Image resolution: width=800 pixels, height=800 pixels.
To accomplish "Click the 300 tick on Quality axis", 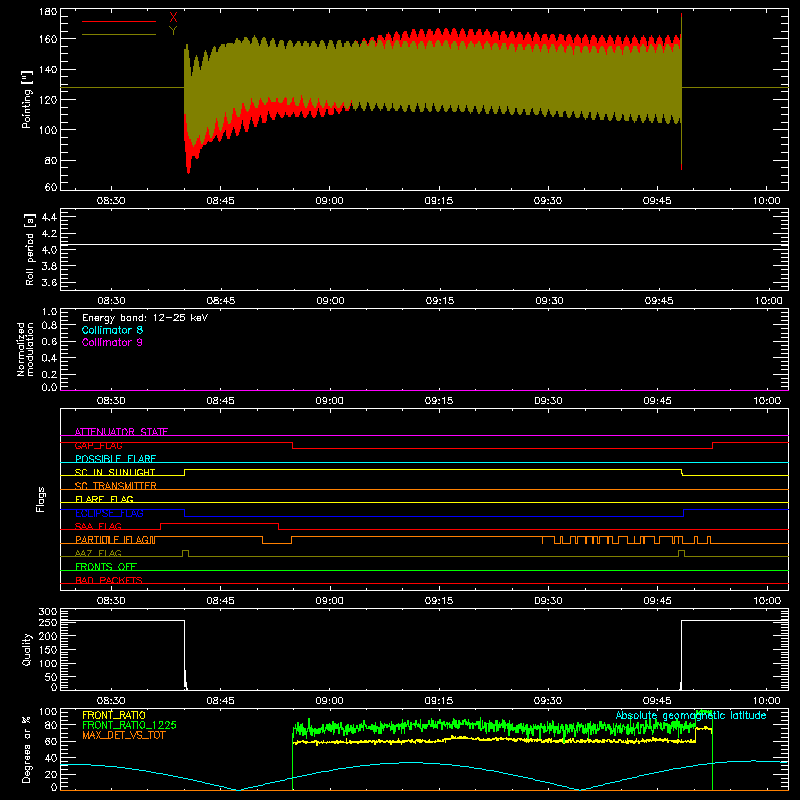I will [x=48, y=612].
